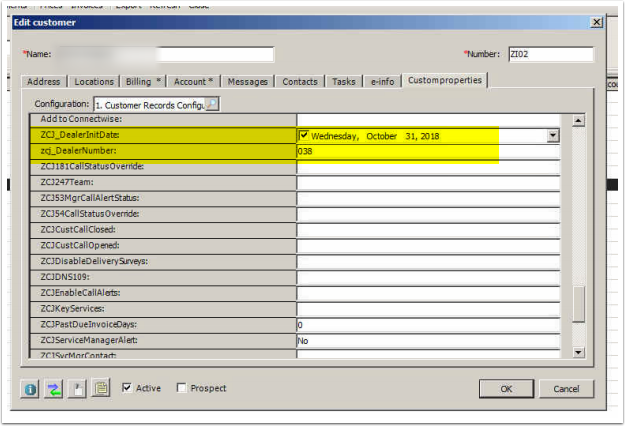
Task: Click the Cancel button
Action: (566, 389)
